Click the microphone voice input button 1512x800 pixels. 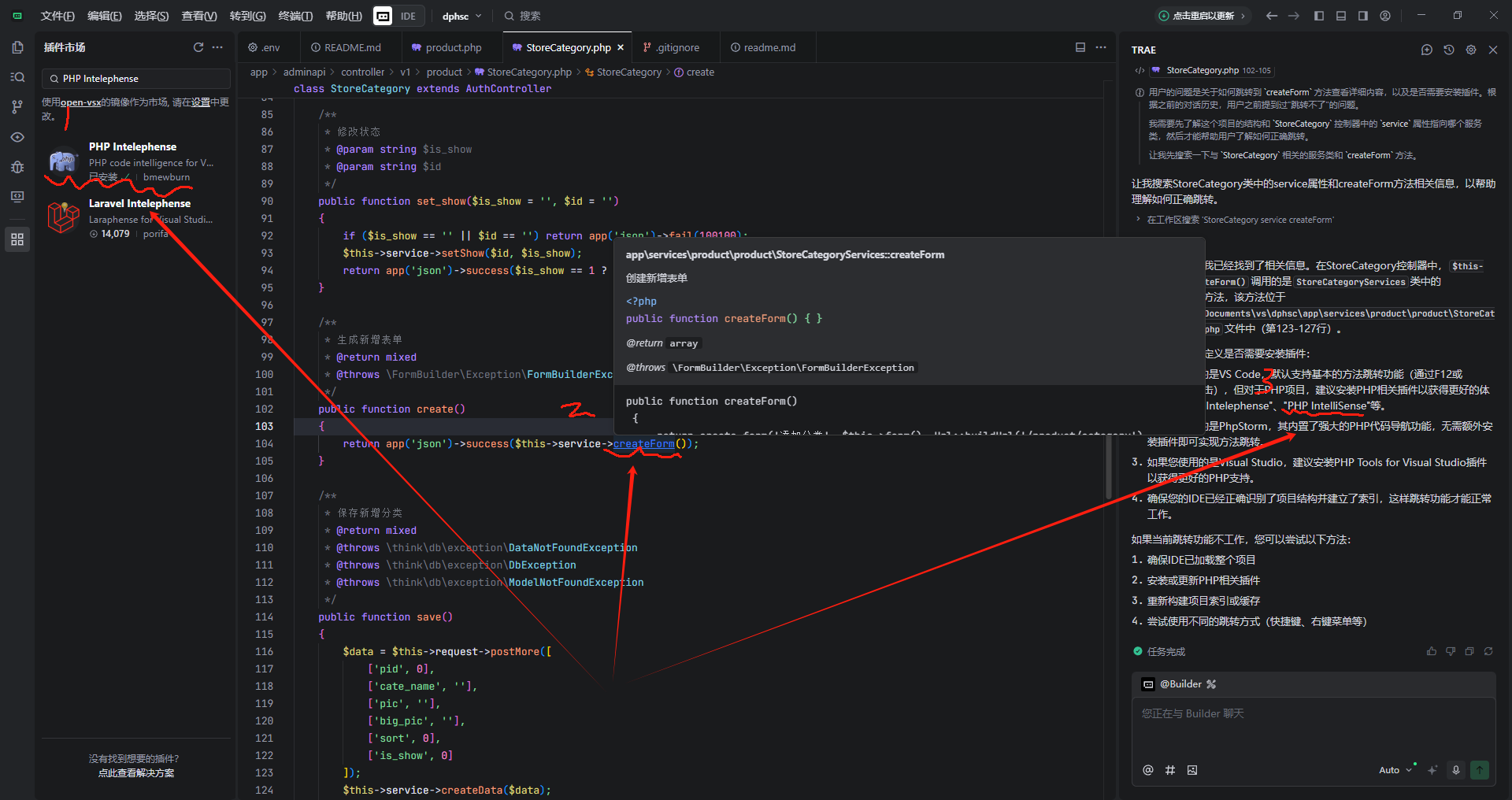pyautogui.click(x=1455, y=770)
